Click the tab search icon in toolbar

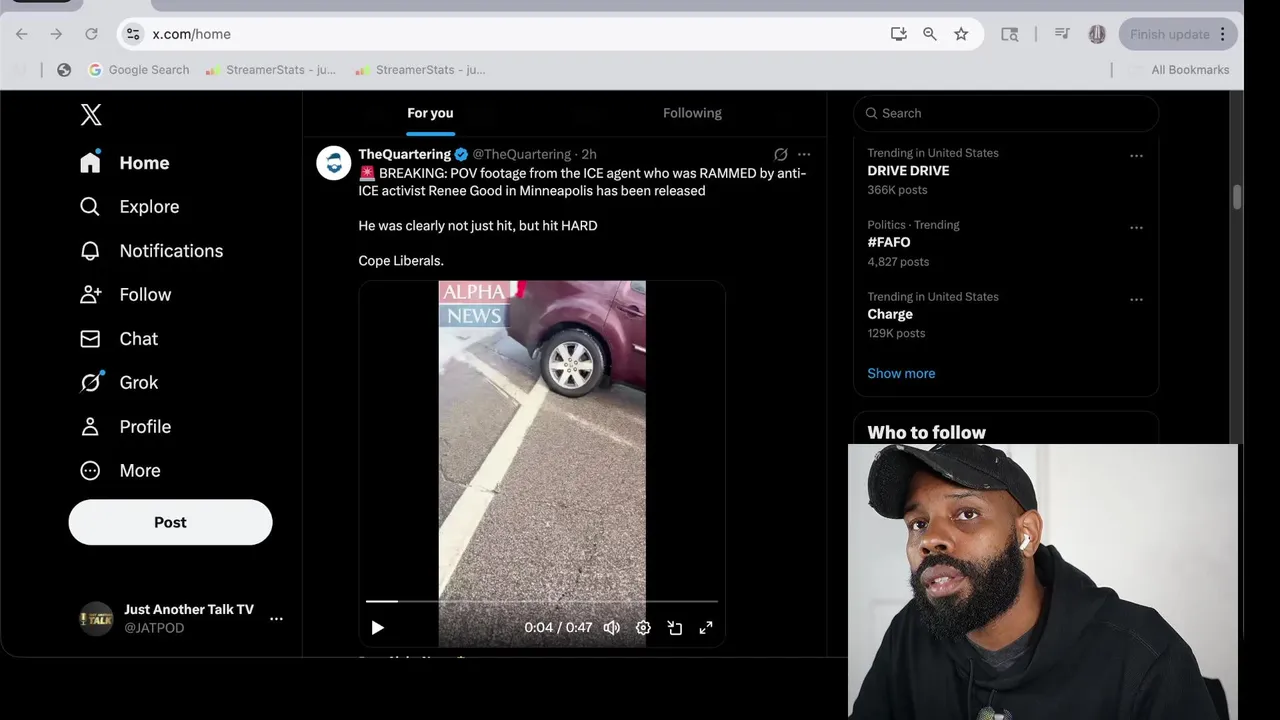pyautogui.click(x=1010, y=34)
